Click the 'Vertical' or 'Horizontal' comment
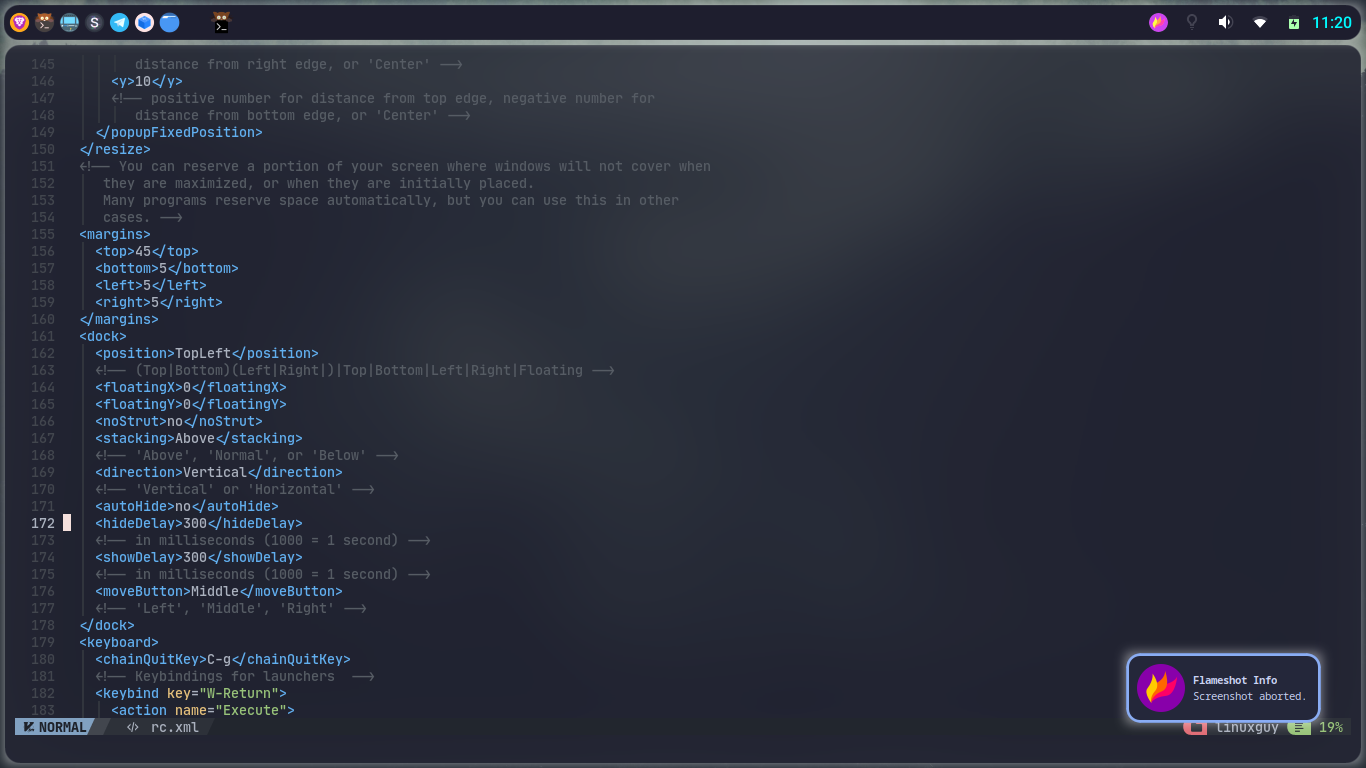The height and width of the screenshot is (768, 1366). (235, 490)
